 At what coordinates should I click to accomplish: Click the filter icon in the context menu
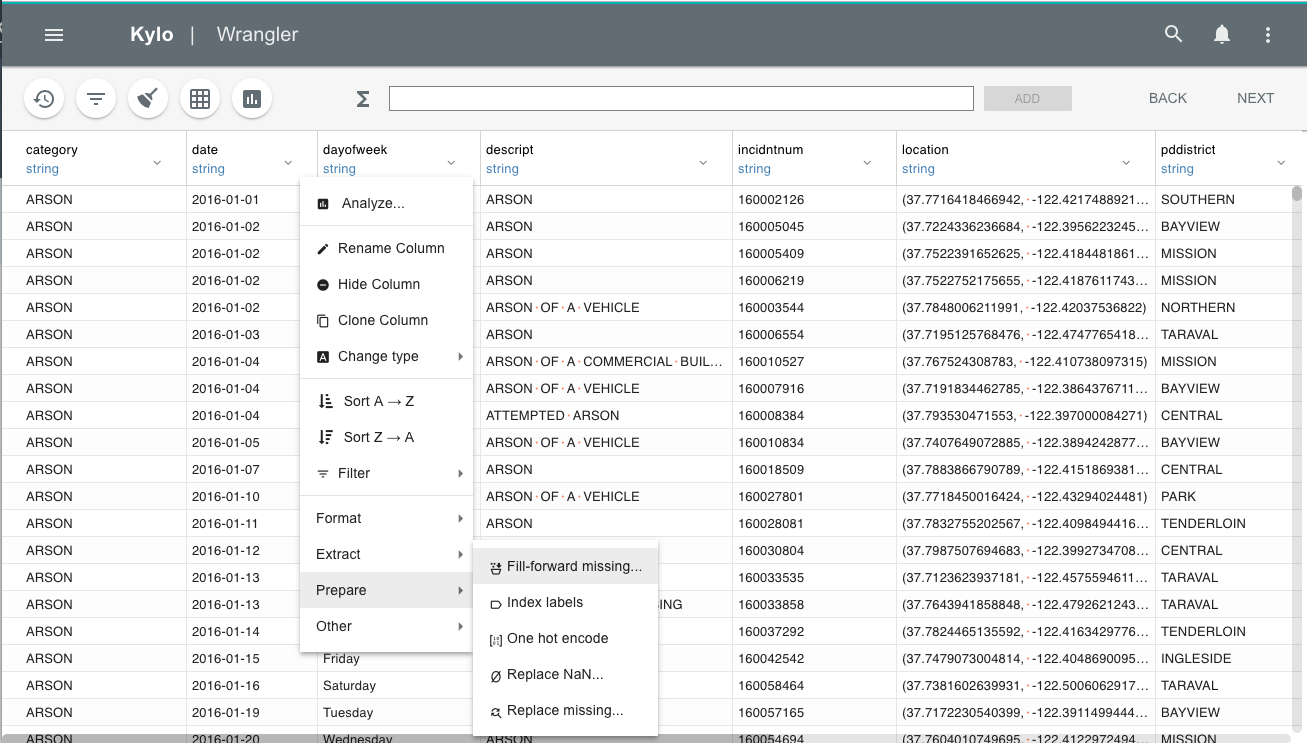(x=323, y=474)
